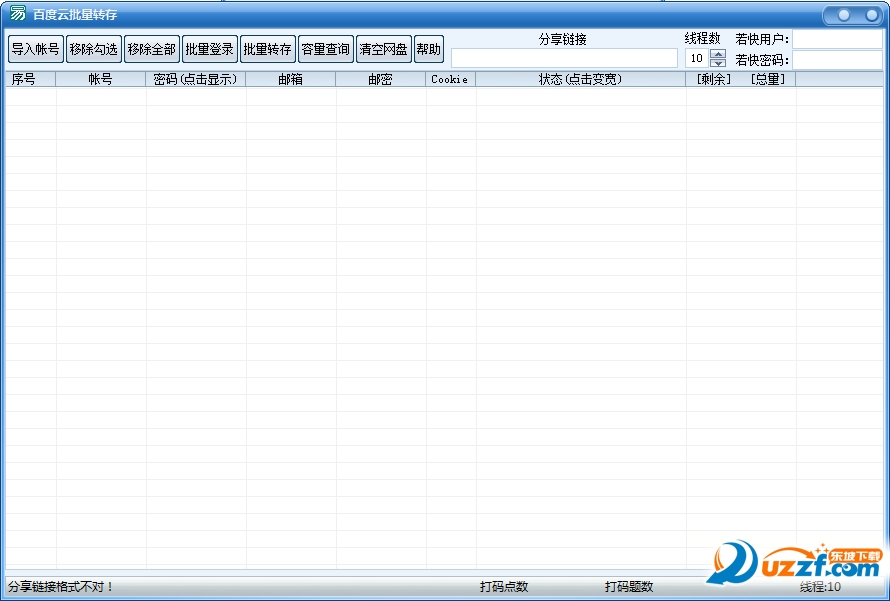The width and height of the screenshot is (890, 601).
Task: Click the 邮箱 column header
Action: point(291,79)
